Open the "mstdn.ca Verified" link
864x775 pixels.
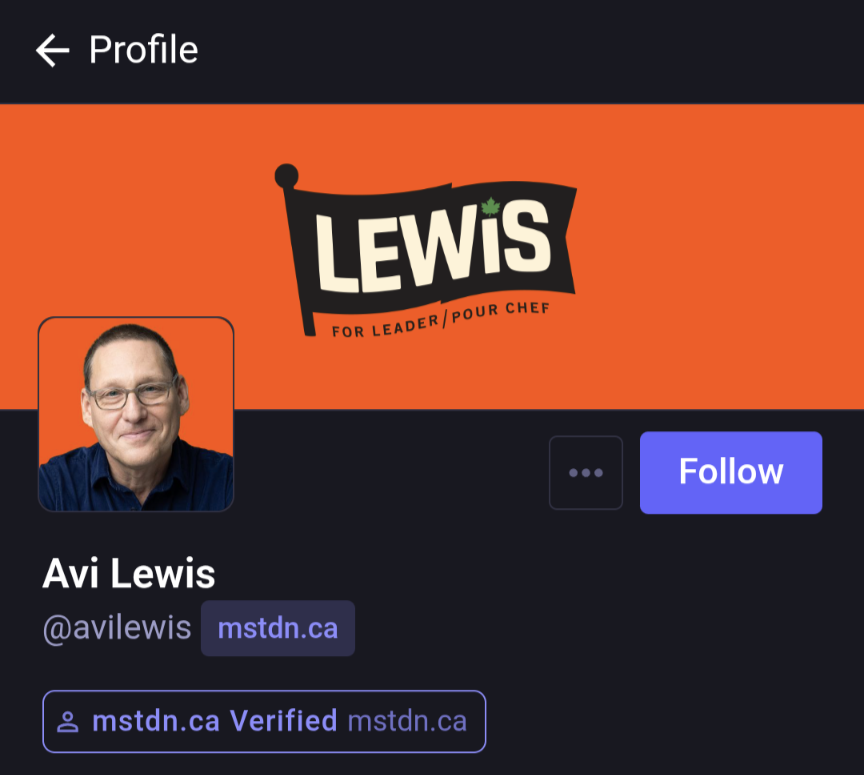coord(214,721)
